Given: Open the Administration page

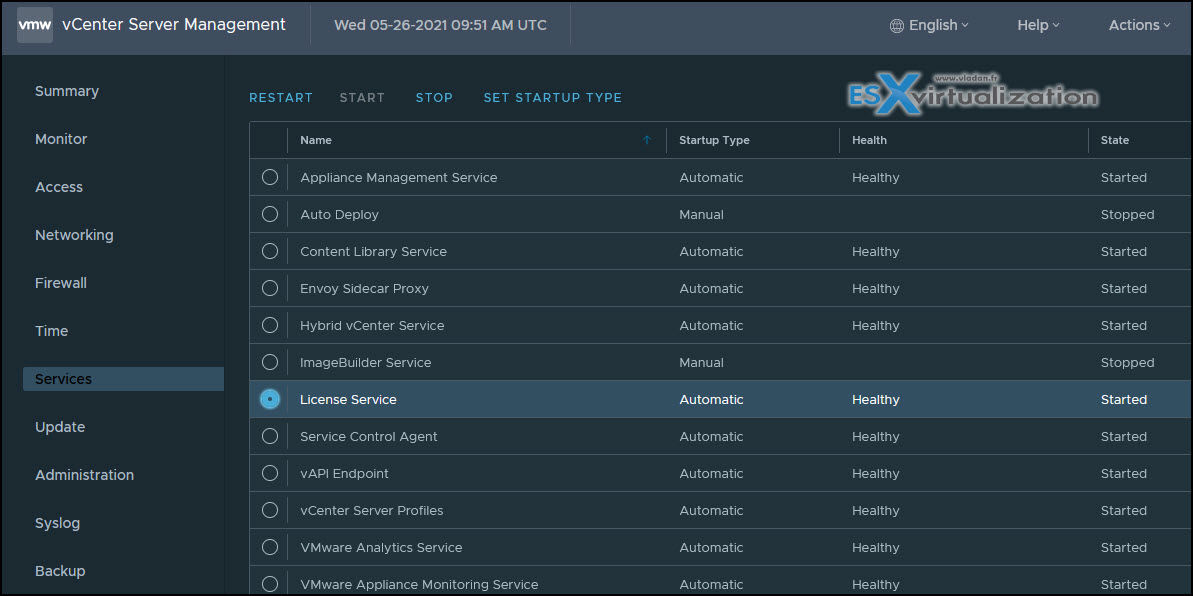Looking at the screenshot, I should 84,475.
